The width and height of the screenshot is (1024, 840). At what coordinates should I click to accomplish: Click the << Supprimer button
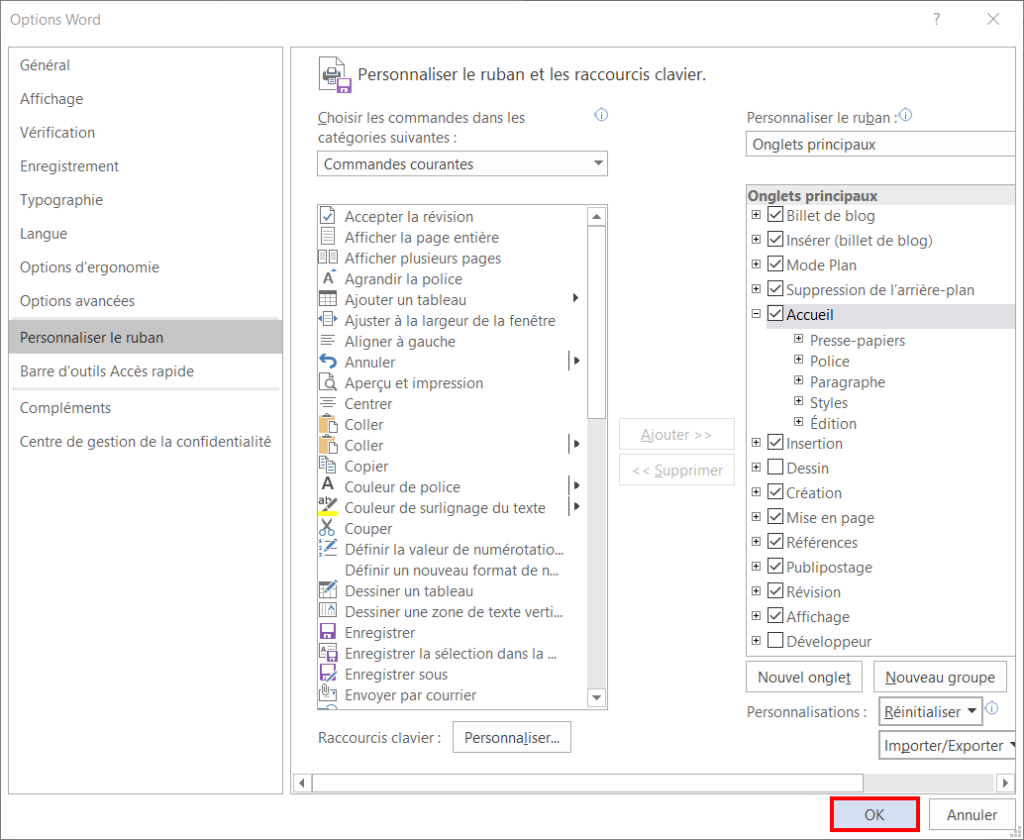[677, 470]
